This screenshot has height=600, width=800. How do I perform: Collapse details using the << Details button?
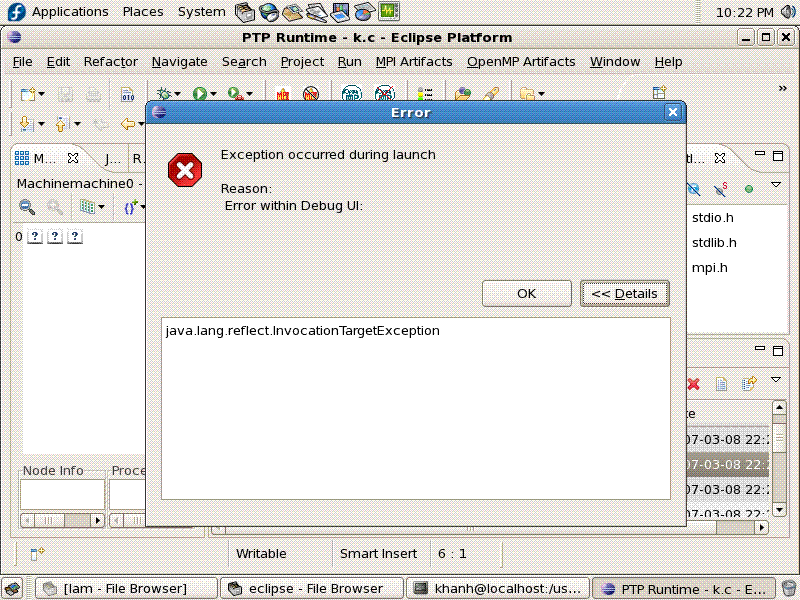coord(624,293)
